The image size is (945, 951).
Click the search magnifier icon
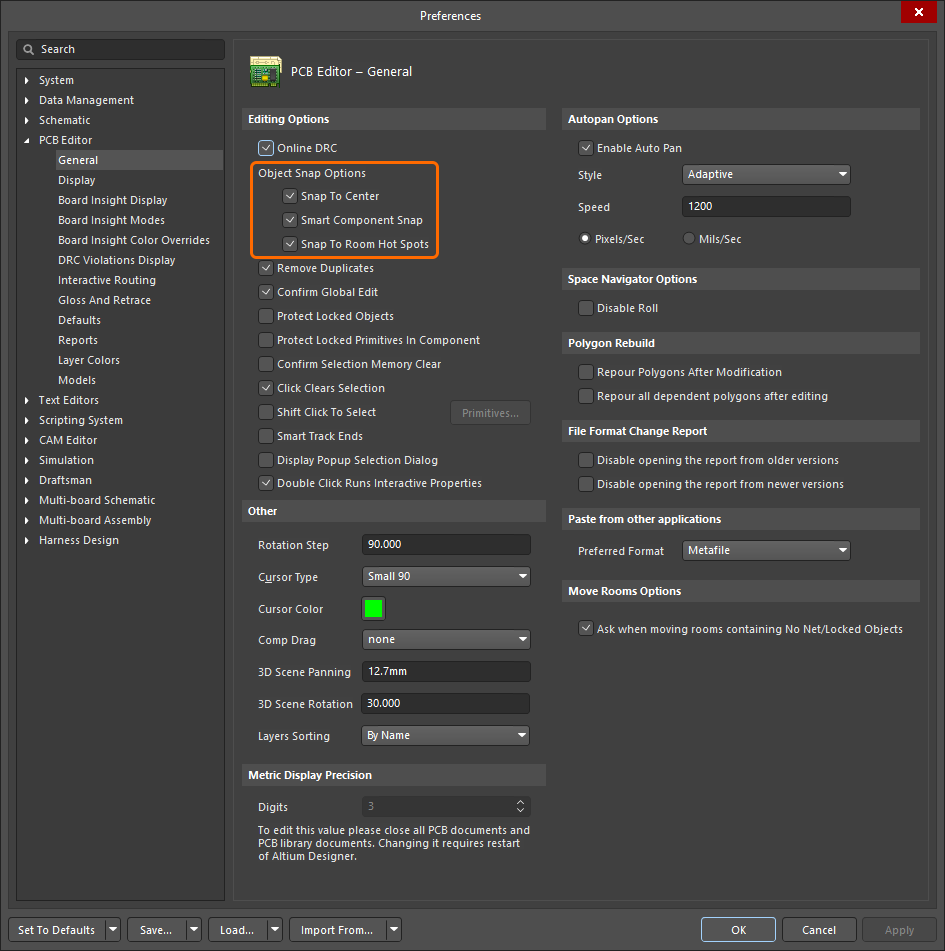click(x=29, y=50)
